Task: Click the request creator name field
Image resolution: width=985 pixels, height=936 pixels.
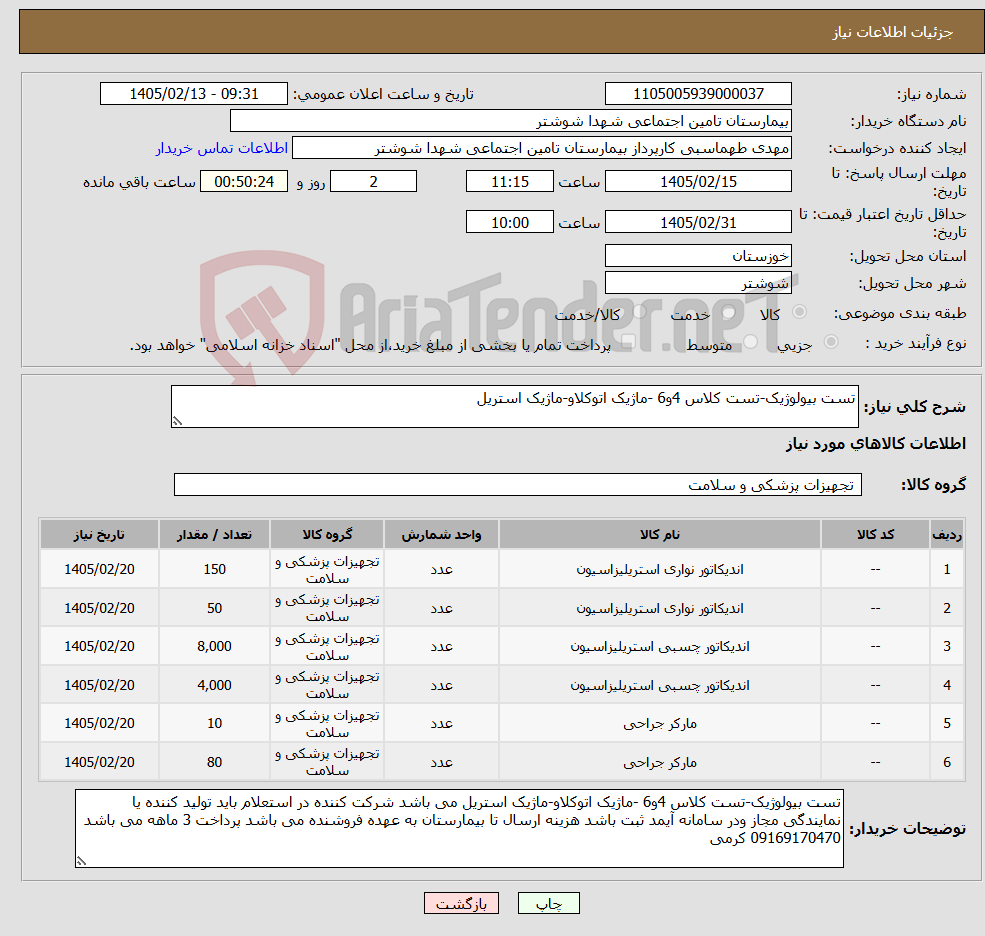Action: [541, 148]
